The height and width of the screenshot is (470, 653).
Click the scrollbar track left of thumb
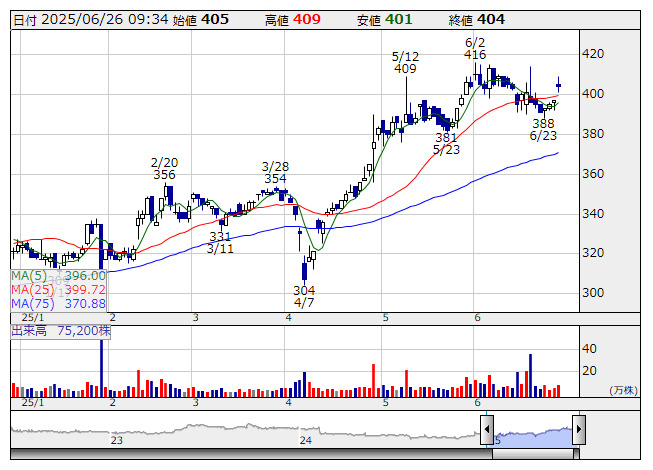click(x=251, y=454)
